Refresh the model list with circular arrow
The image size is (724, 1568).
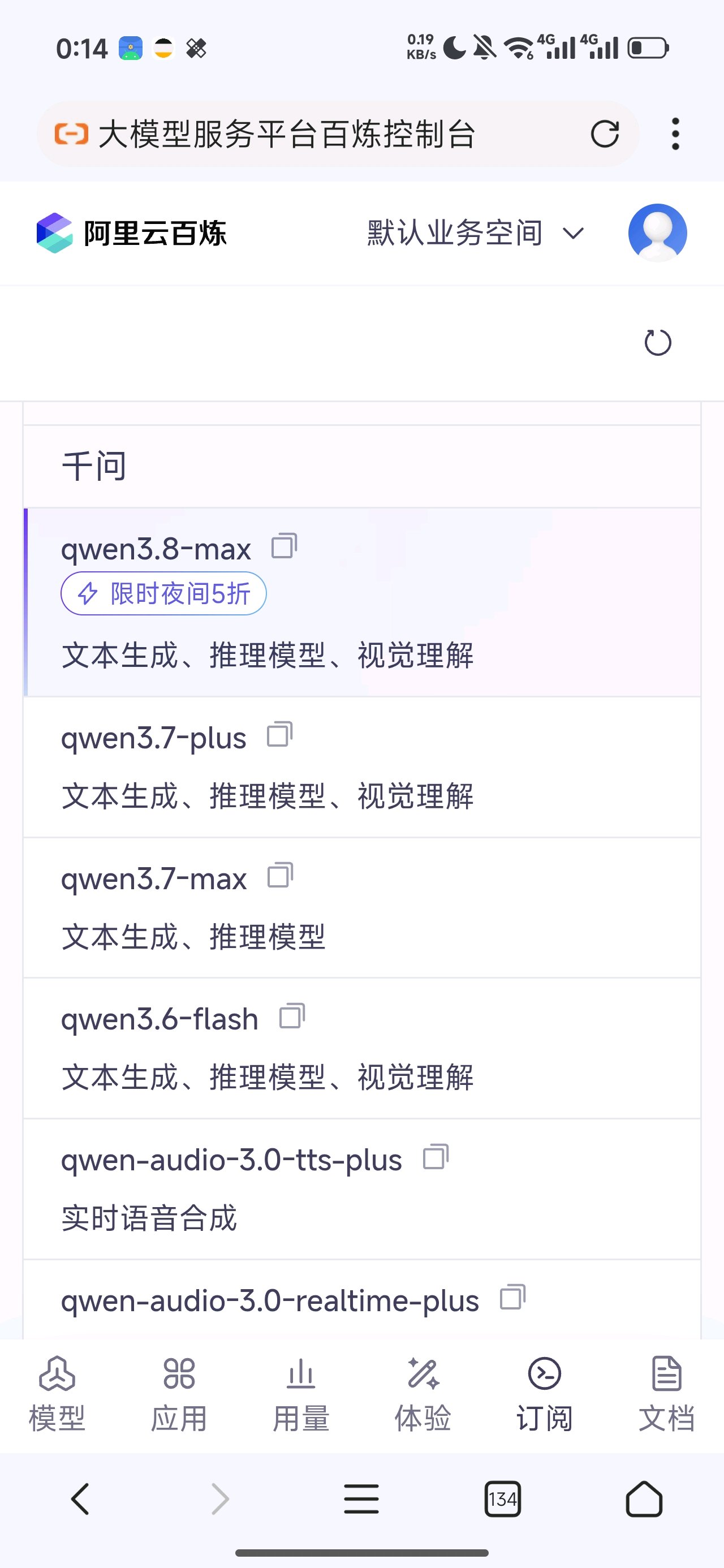tap(658, 343)
